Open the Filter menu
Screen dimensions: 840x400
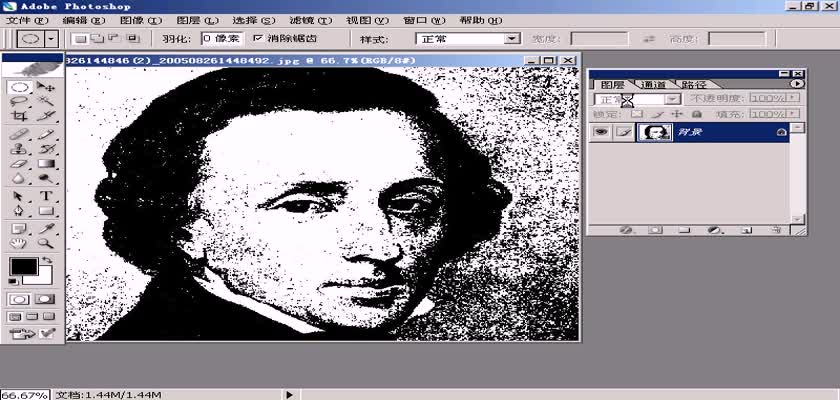pos(311,20)
